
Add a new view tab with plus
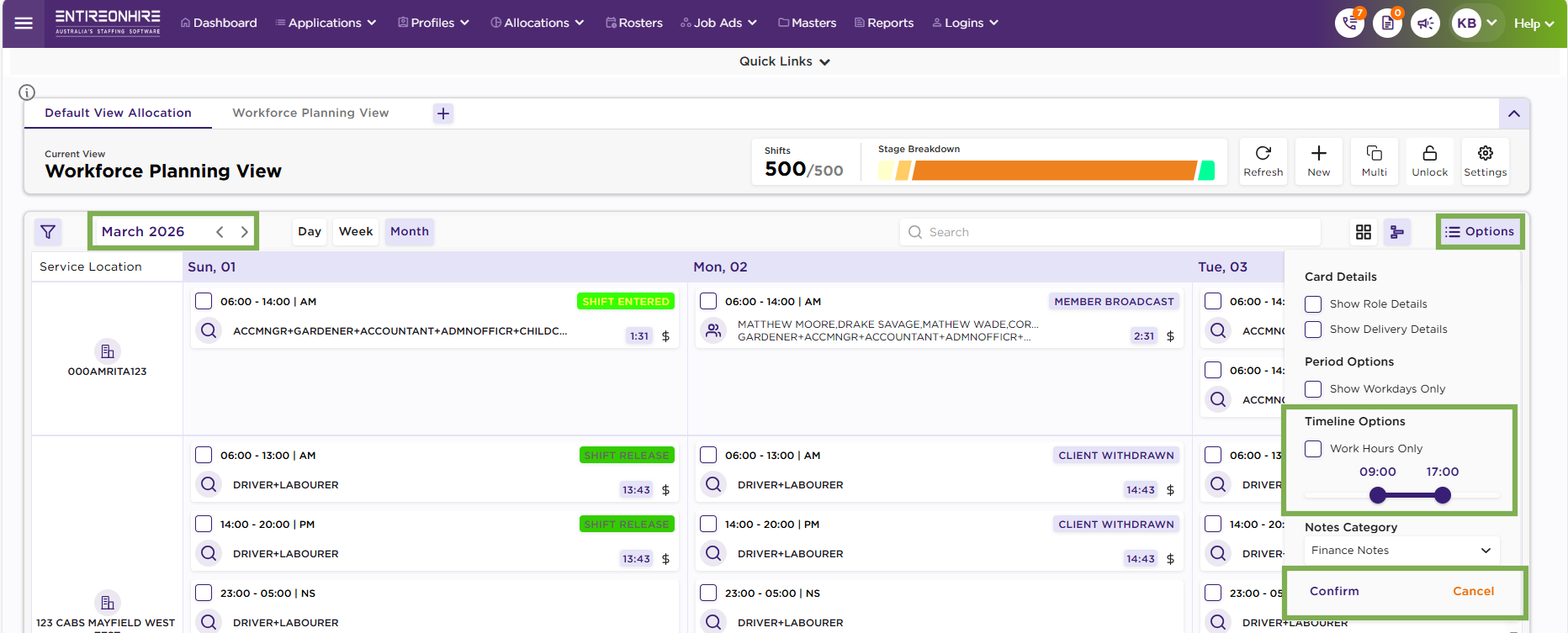pos(443,113)
